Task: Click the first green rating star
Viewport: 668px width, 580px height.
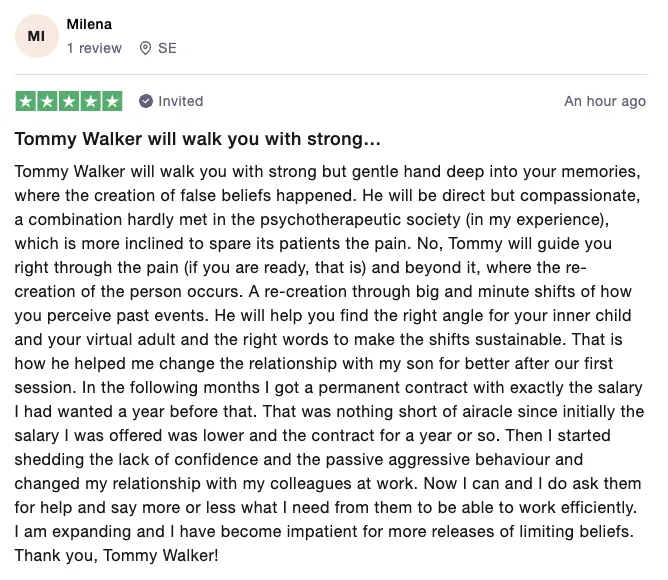Action: pyautogui.click(x=25, y=101)
